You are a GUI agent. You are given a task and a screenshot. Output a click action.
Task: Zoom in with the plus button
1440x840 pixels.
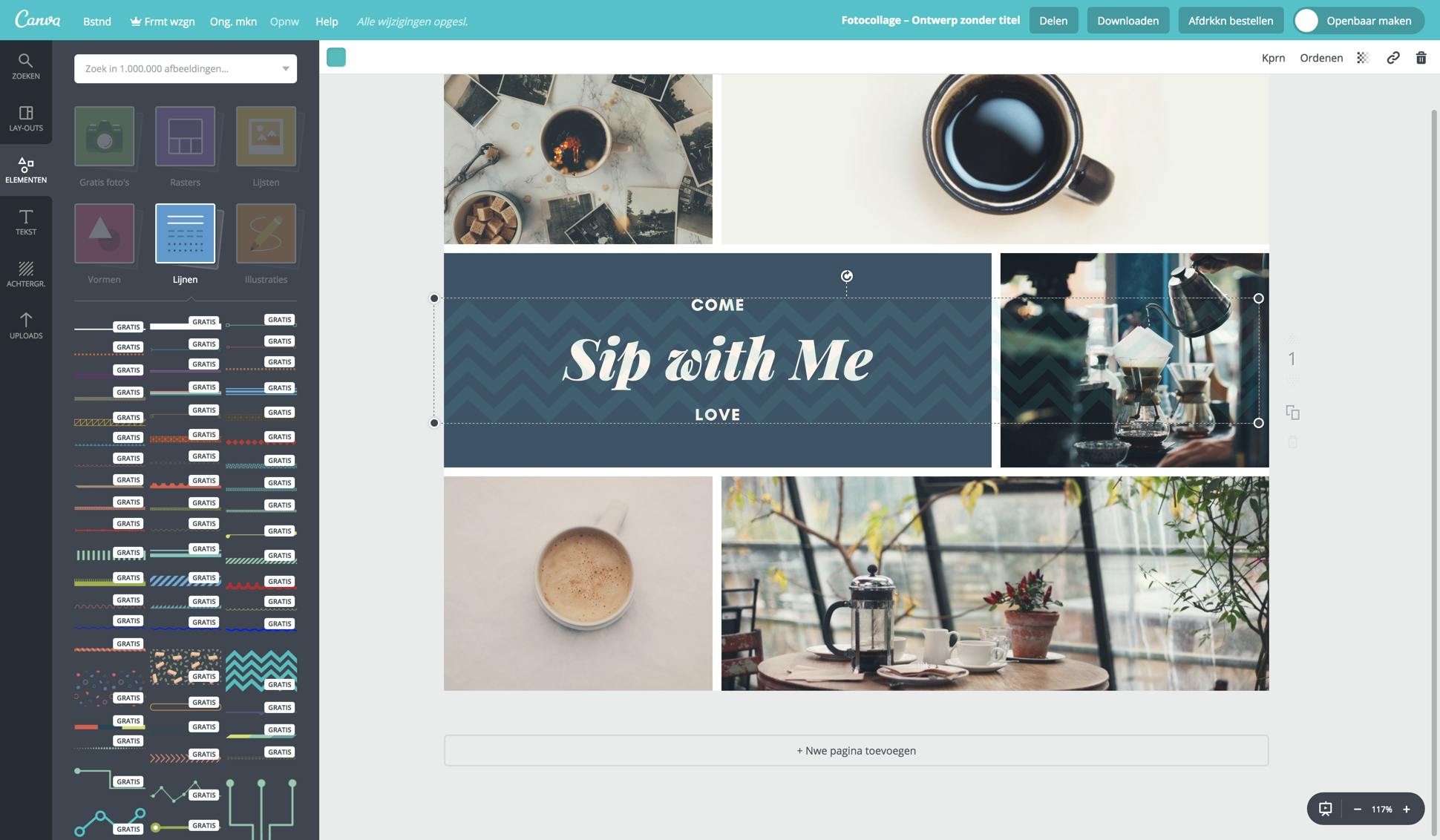(x=1407, y=809)
